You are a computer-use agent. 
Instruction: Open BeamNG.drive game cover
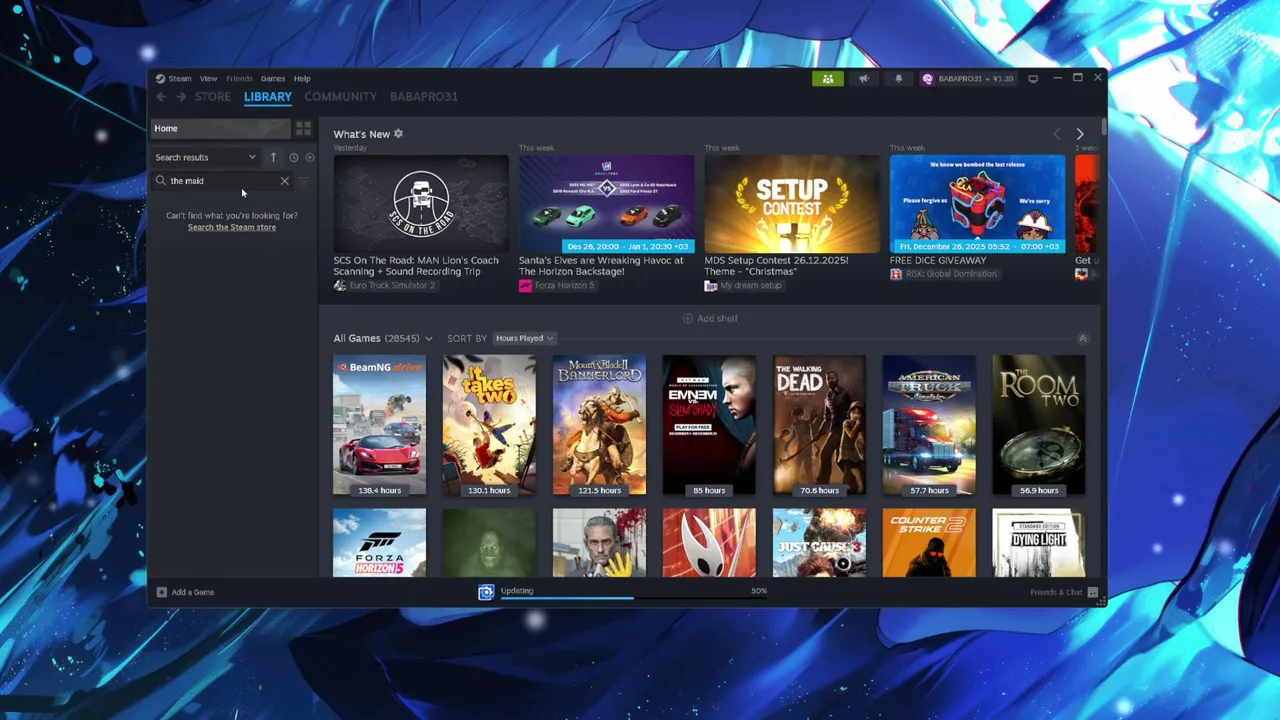pyautogui.click(x=379, y=425)
